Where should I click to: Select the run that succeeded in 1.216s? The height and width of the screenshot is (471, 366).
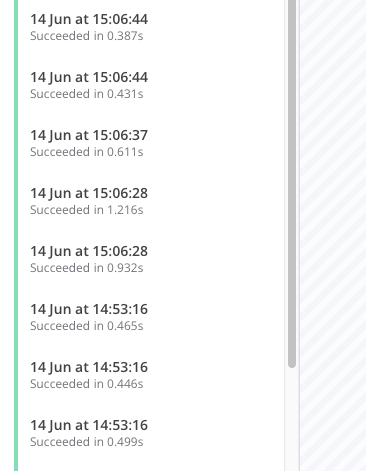tap(151, 201)
